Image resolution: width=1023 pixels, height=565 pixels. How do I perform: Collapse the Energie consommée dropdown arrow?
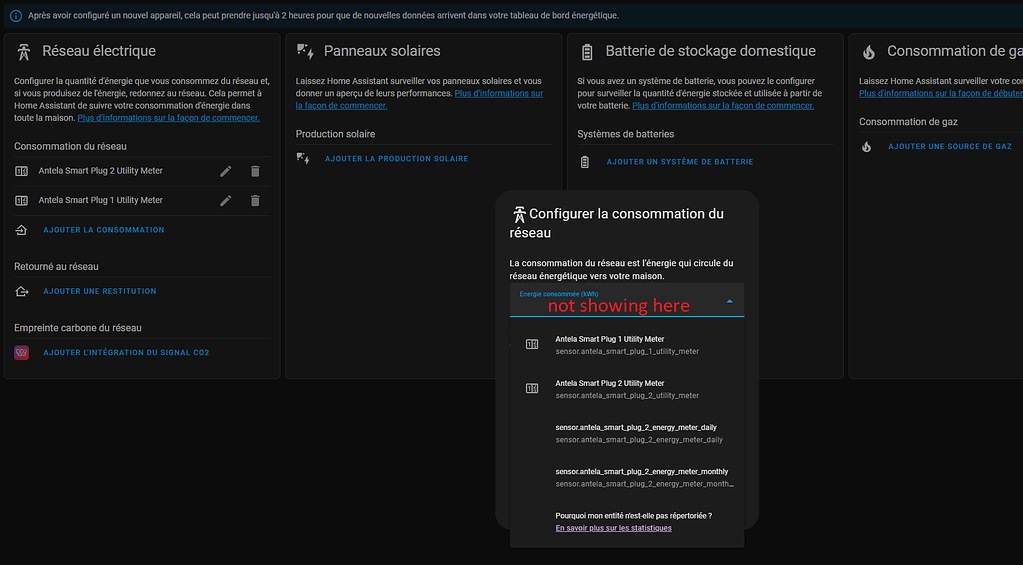tap(729, 301)
